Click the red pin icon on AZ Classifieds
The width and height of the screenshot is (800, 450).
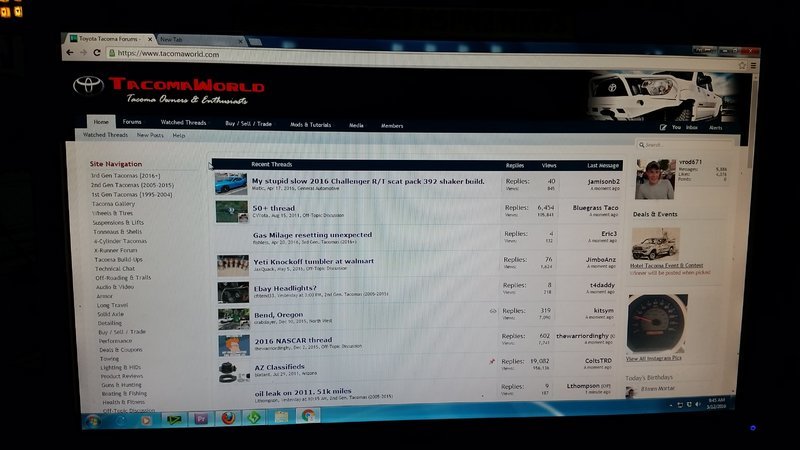pyautogui.click(x=492, y=361)
